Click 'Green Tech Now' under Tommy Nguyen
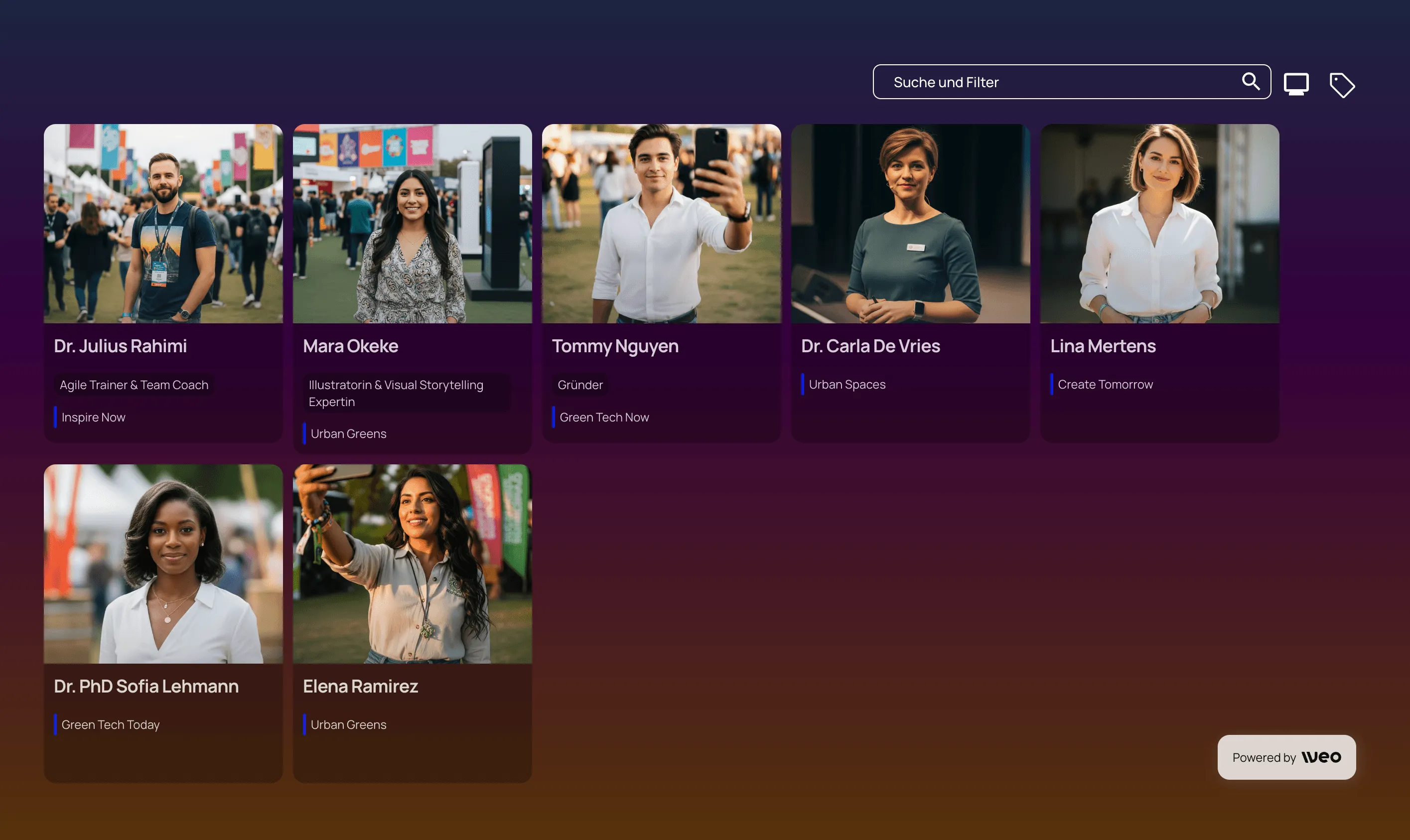This screenshot has width=1410, height=840. pyautogui.click(x=604, y=417)
